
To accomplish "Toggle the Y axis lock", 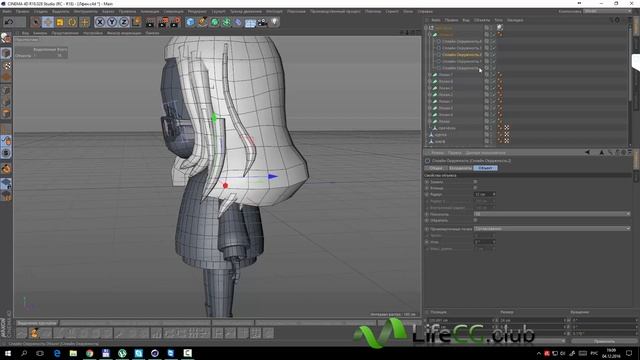I will pyautogui.click(x=112, y=22).
